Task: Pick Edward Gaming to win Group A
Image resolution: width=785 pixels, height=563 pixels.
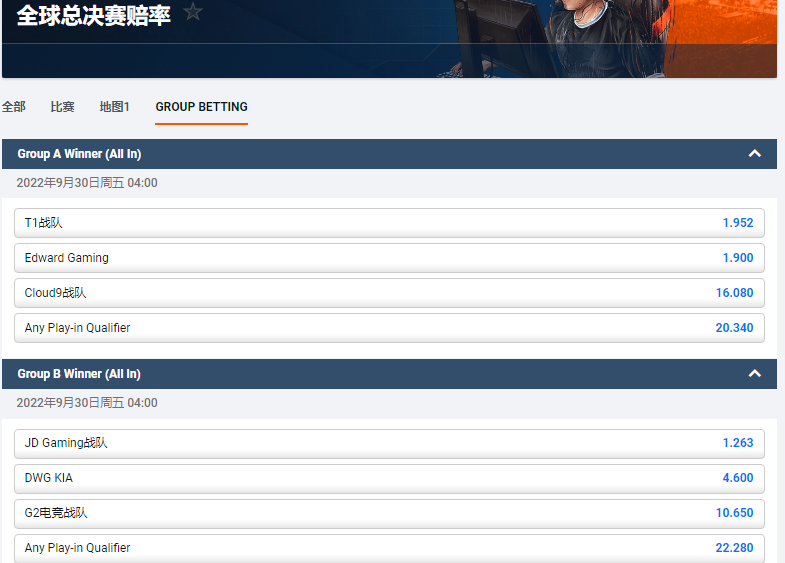Action: coord(389,258)
